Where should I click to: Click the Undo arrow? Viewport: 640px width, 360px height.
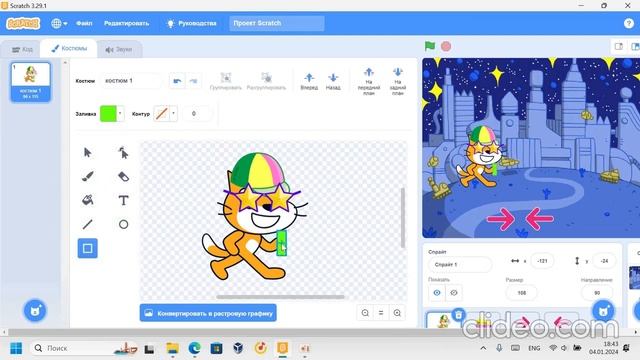[x=177, y=81]
